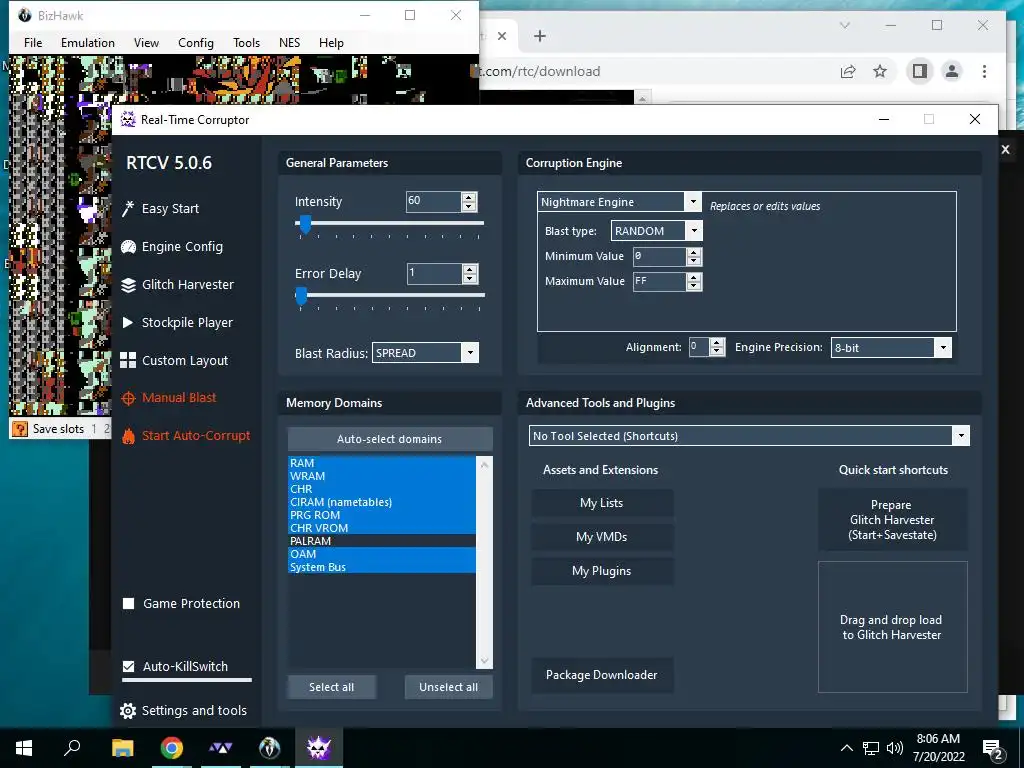The width and height of the screenshot is (1024, 768).
Task: Open Stockpile Player play icon
Action: click(x=128, y=323)
